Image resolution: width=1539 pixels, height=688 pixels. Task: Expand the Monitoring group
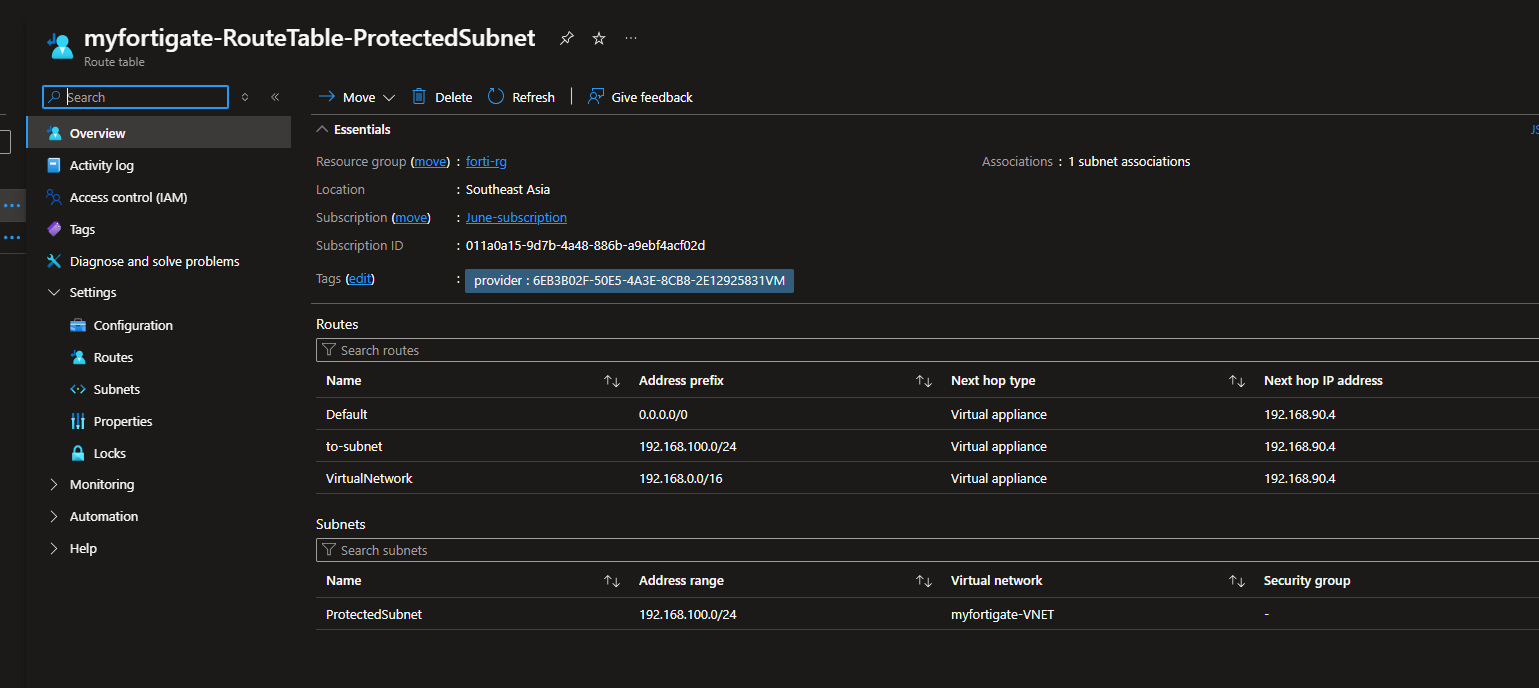point(54,485)
